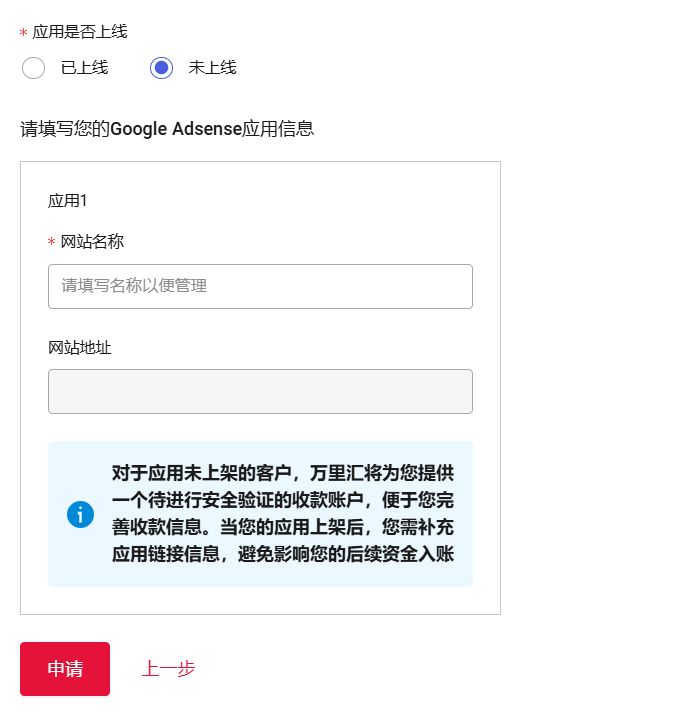Click the 网站地址 field label
The height and width of the screenshot is (717, 681).
[x=80, y=348]
